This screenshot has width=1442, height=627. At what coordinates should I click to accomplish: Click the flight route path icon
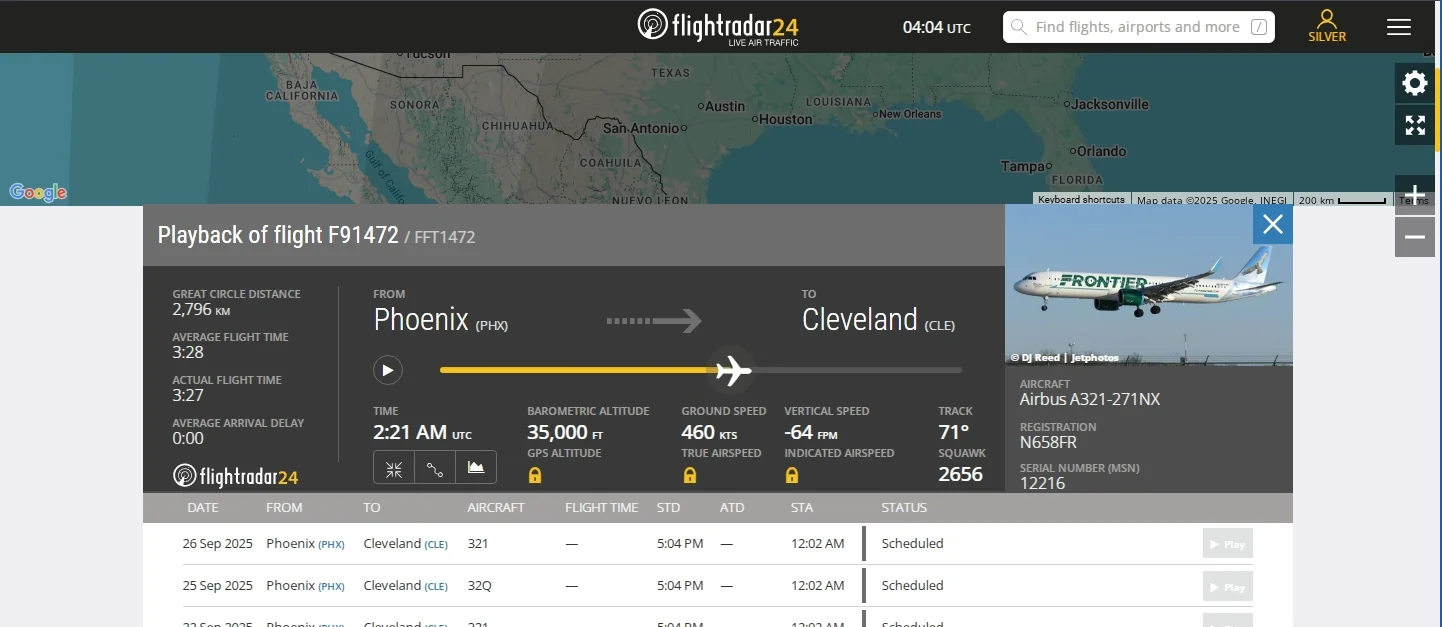tap(435, 468)
